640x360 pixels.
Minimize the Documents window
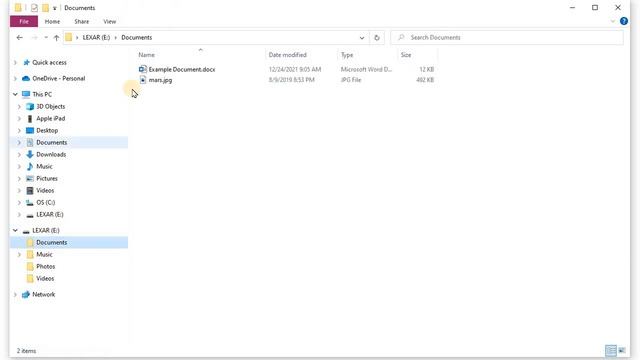click(572, 8)
